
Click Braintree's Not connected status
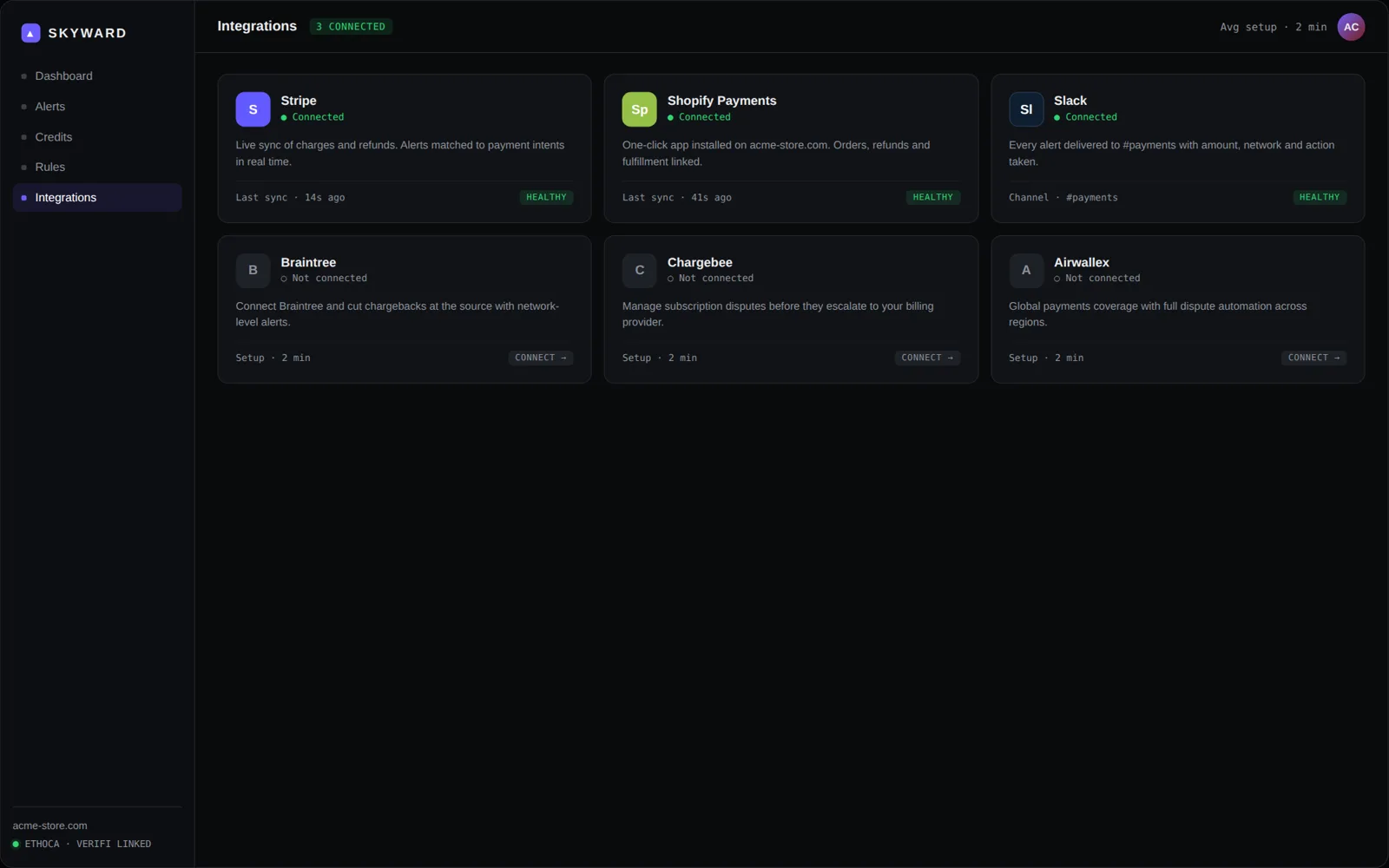pyautogui.click(x=324, y=279)
